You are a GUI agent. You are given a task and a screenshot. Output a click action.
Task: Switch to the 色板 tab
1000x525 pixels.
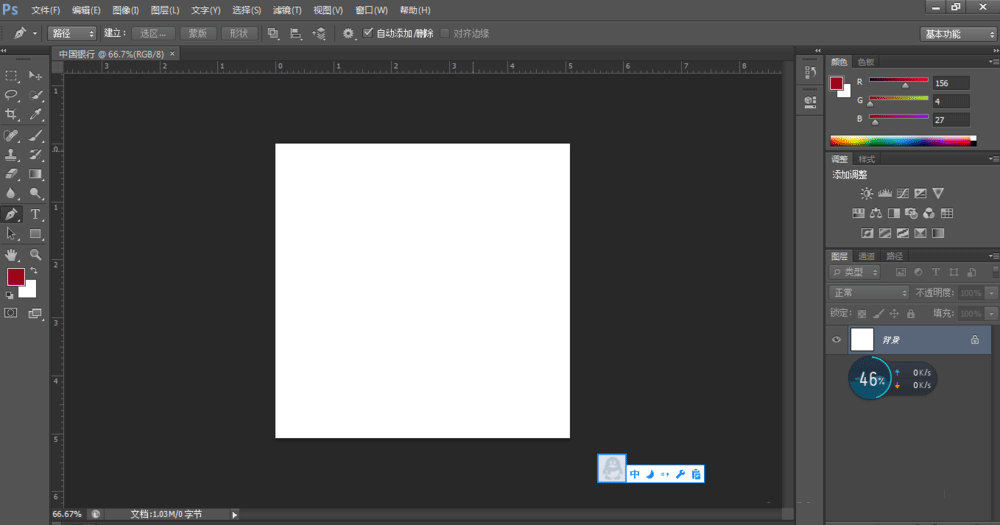865,62
